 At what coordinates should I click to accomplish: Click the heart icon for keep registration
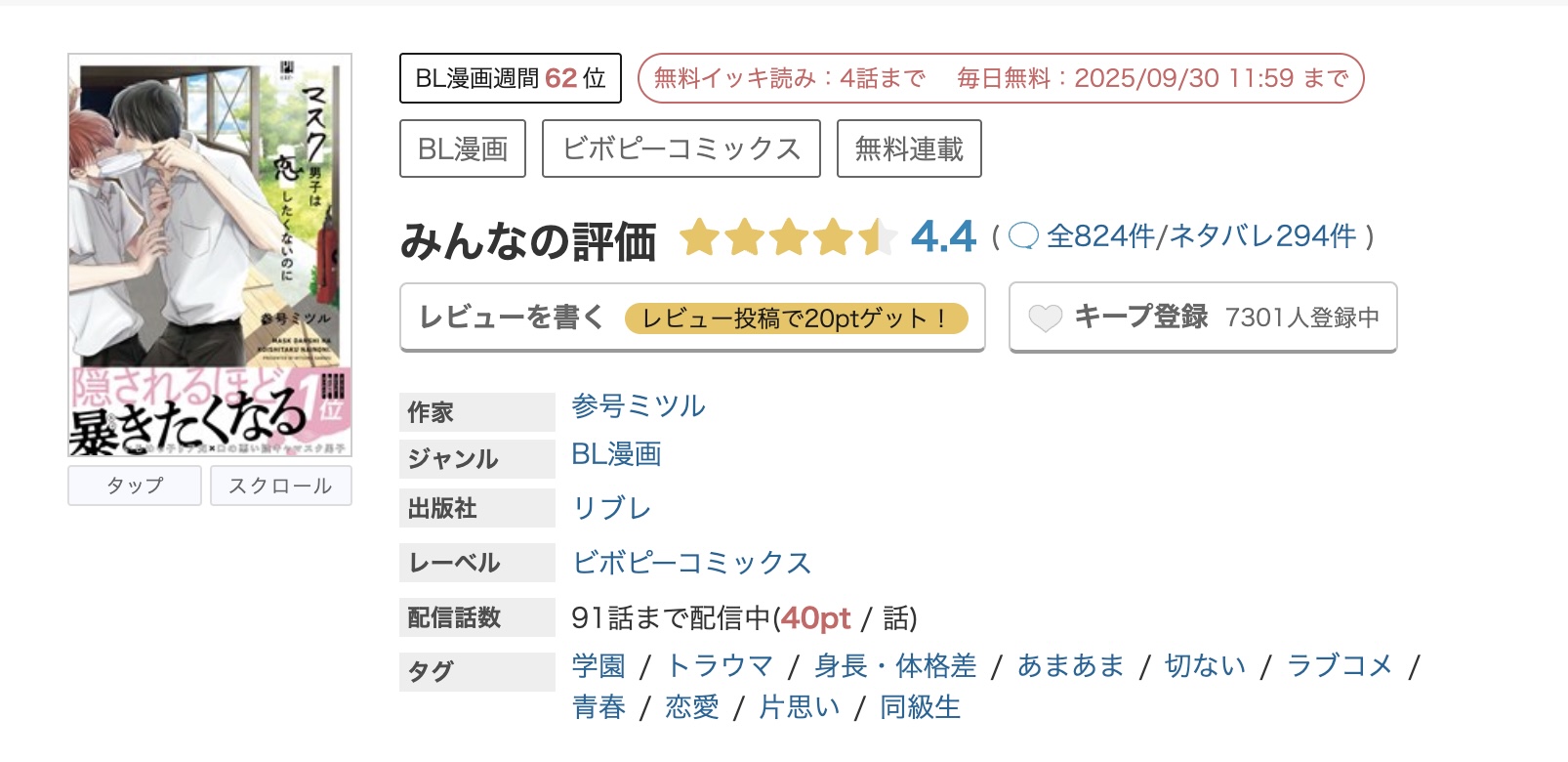tap(1045, 316)
